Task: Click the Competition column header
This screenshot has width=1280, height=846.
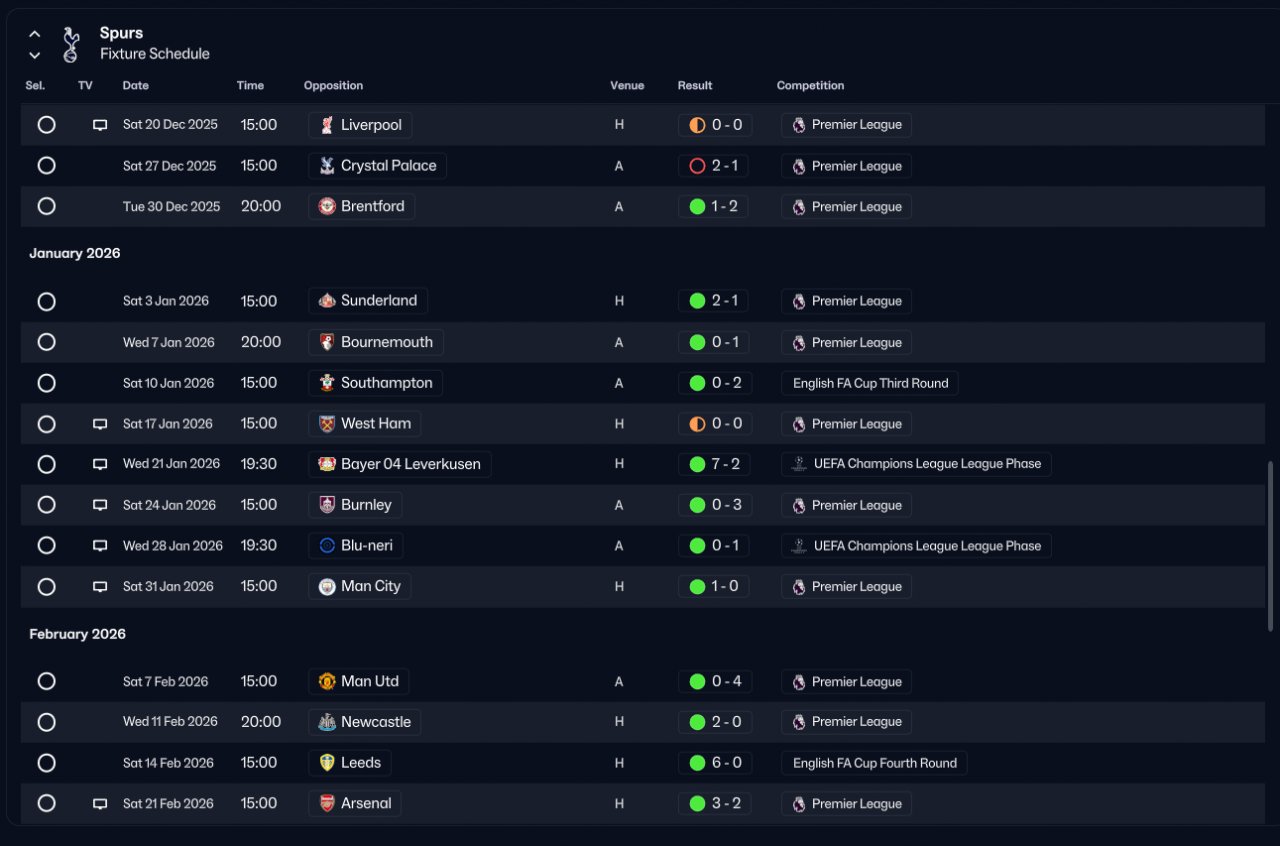Action: point(811,86)
